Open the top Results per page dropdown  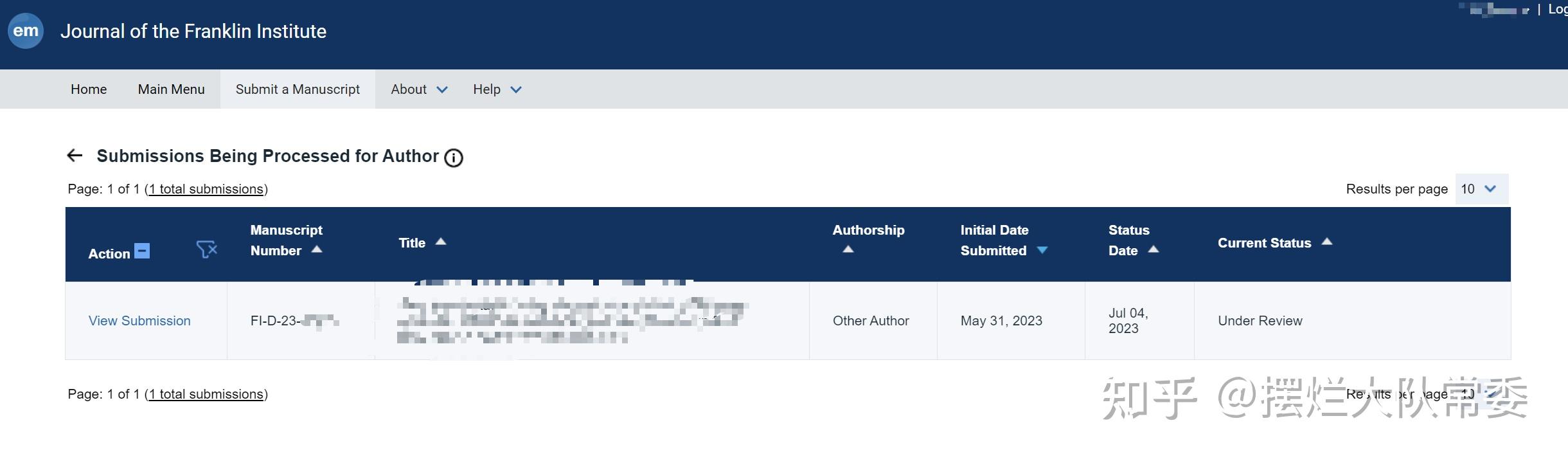pos(1481,189)
